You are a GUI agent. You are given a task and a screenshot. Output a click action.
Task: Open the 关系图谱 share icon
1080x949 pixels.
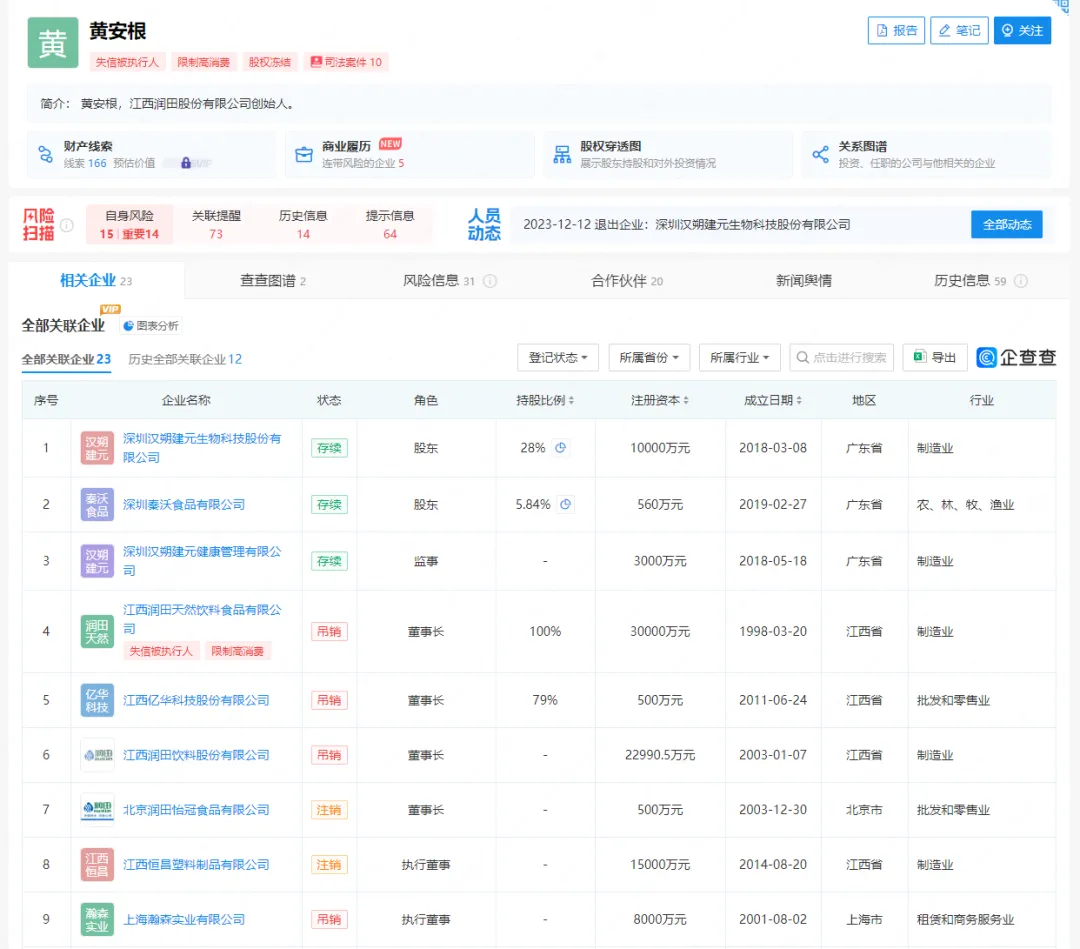tap(820, 154)
